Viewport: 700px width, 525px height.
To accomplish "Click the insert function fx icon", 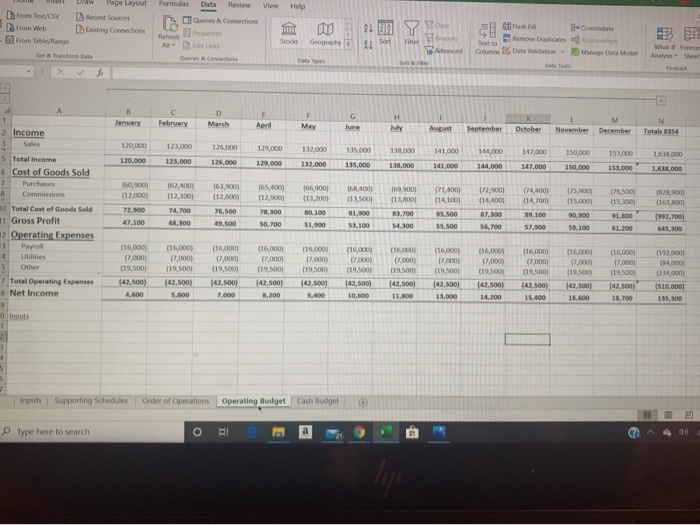I will tap(100, 72).
